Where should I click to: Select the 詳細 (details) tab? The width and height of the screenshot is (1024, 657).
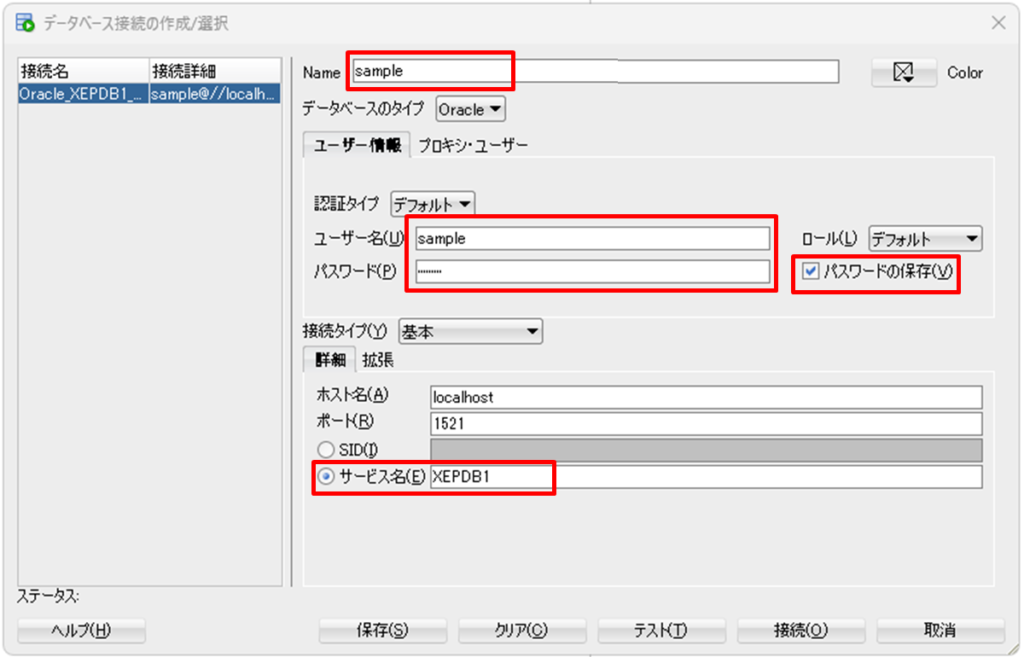330,360
